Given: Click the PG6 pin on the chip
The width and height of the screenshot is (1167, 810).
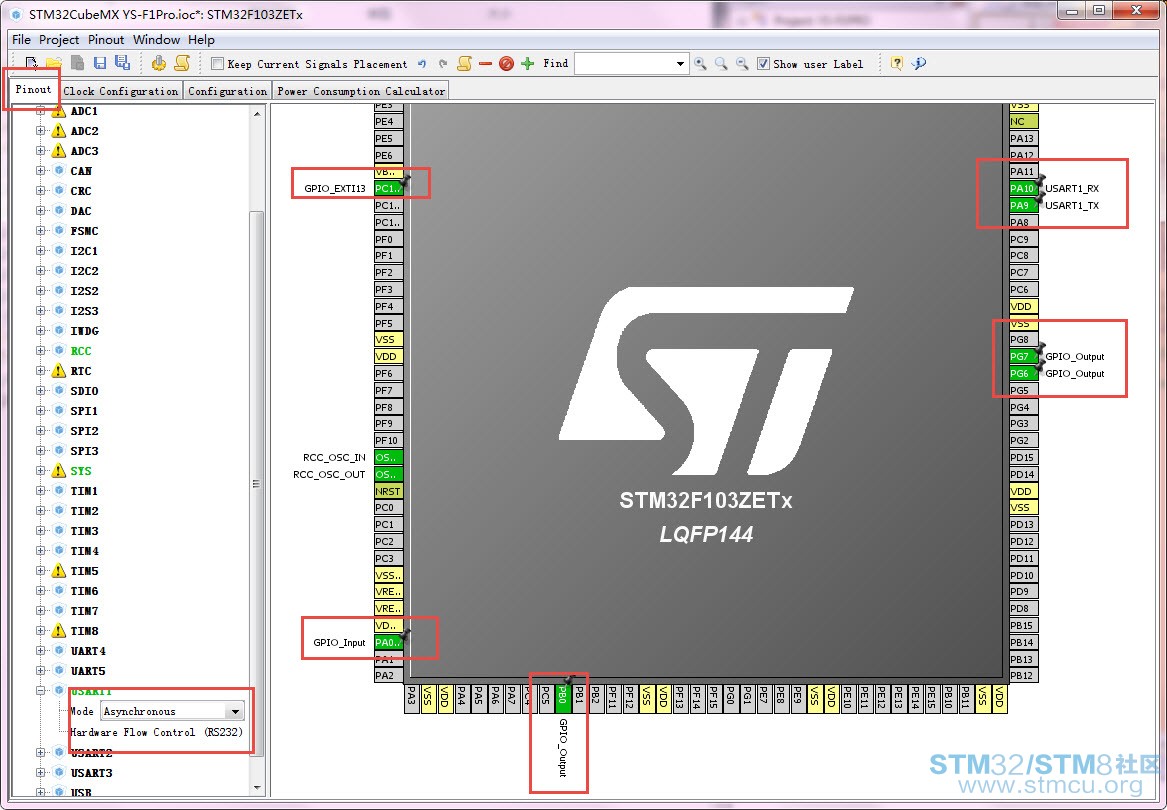Looking at the screenshot, I should click(x=1023, y=374).
